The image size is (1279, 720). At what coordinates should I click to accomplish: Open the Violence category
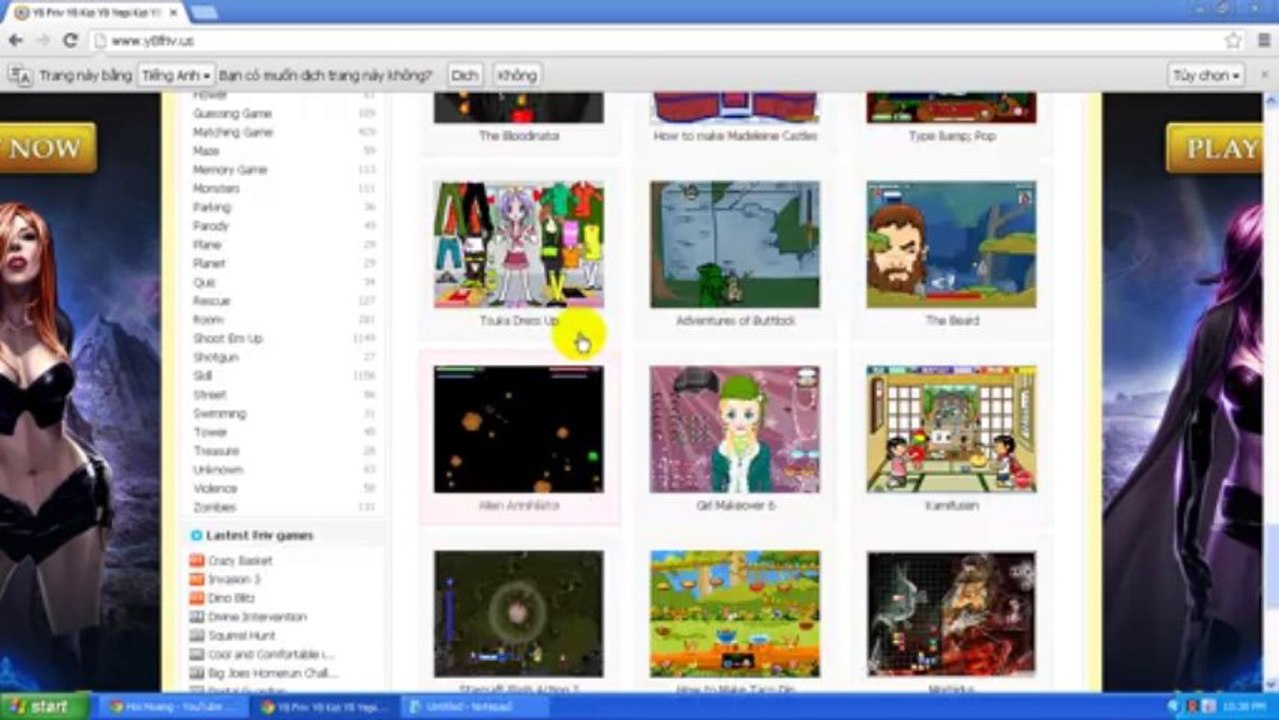point(215,488)
